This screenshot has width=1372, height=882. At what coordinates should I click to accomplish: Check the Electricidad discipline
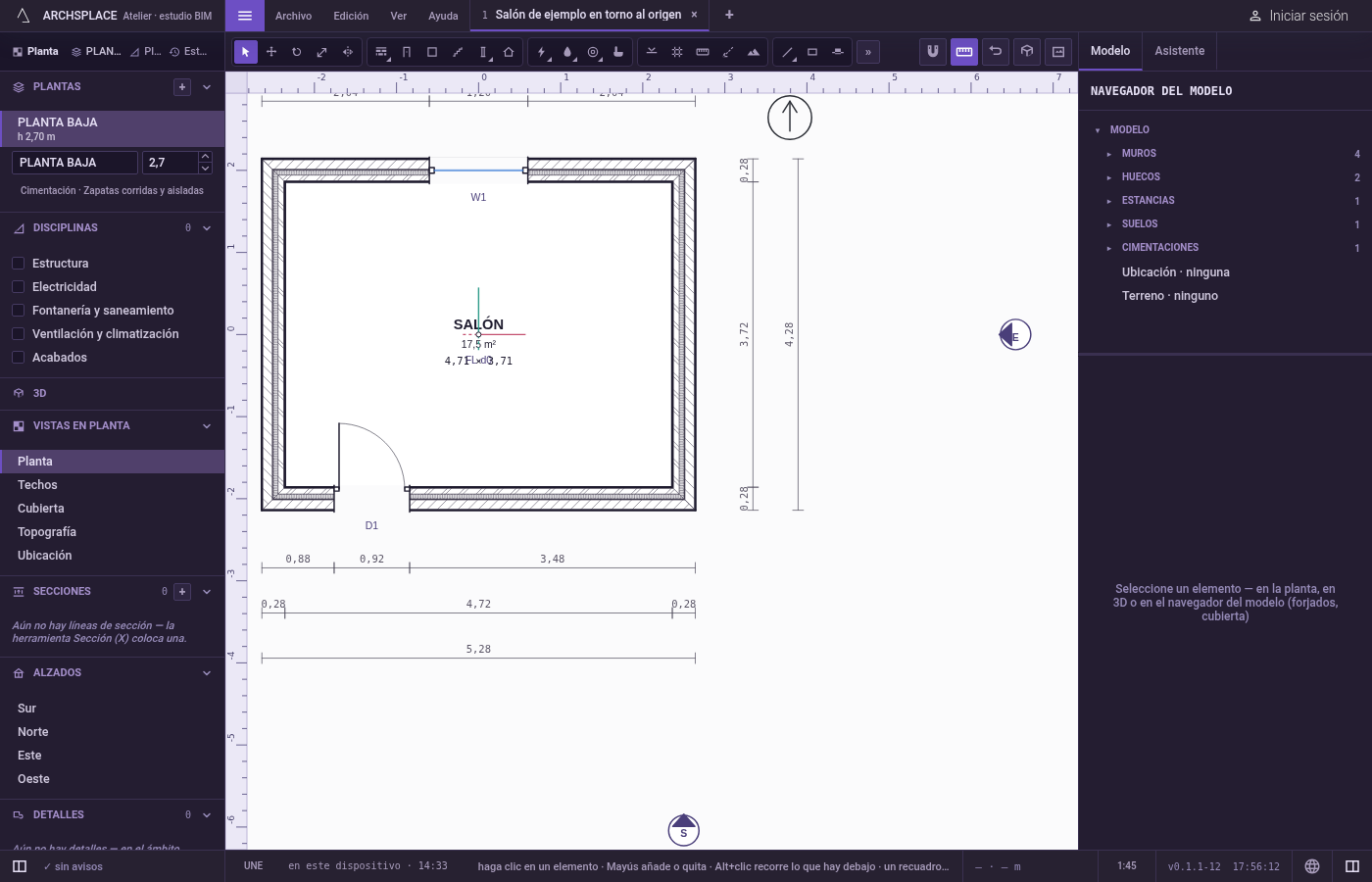click(x=18, y=287)
